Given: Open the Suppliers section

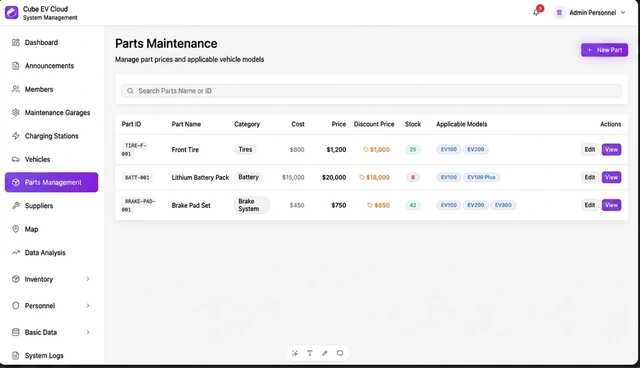Looking at the screenshot, I should 51,206.
